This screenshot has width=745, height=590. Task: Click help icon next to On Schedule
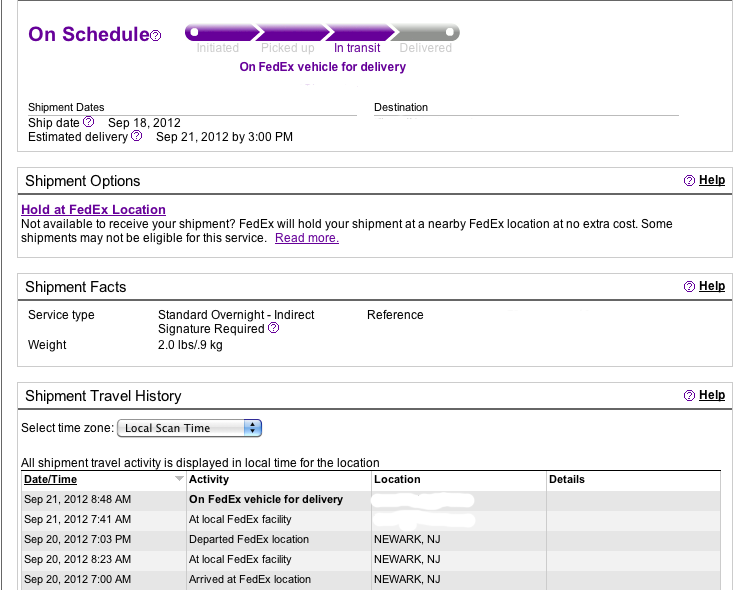155,36
